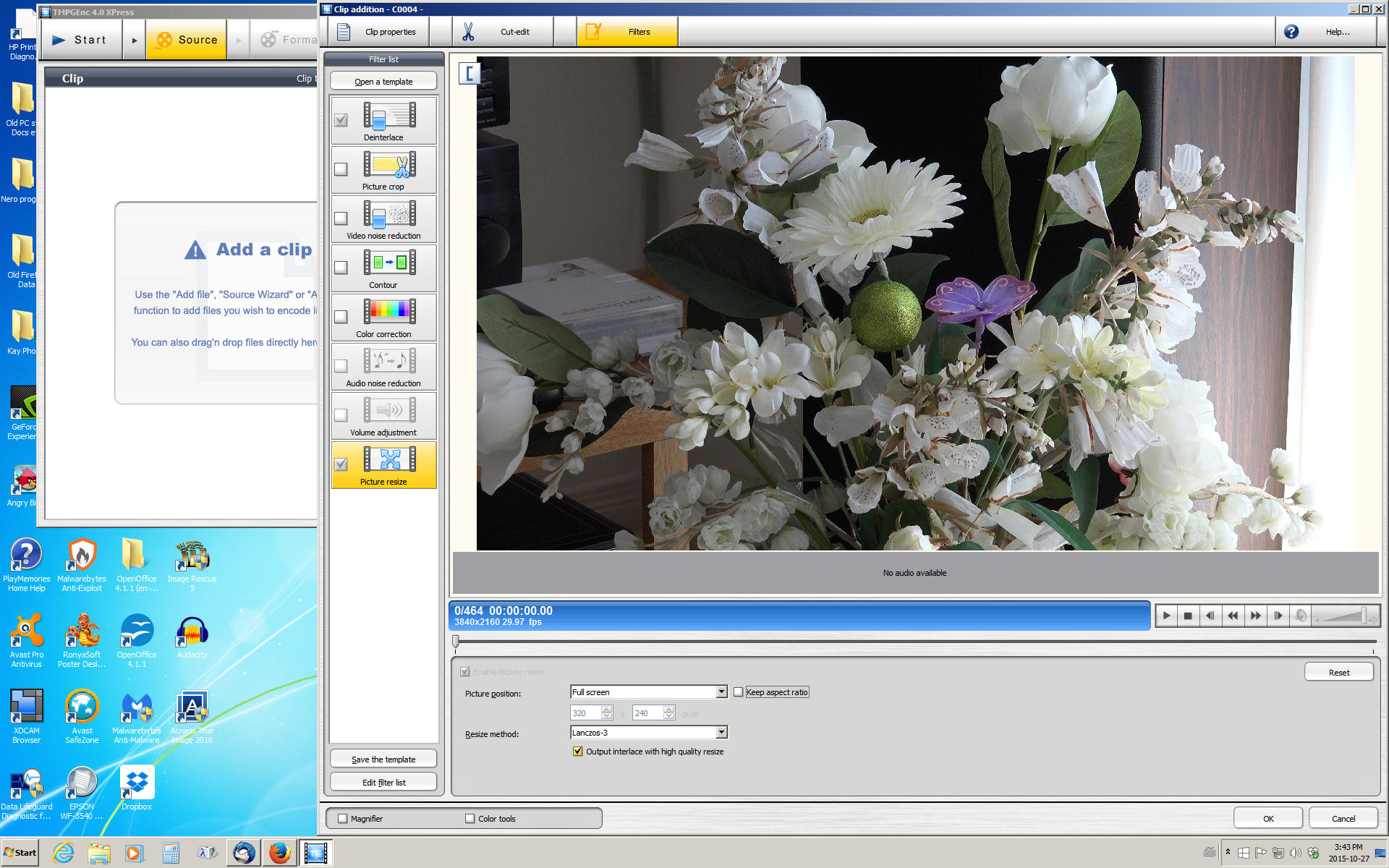This screenshot has width=1389, height=868.
Task: Enable the Color tools checkbox
Action: [470, 819]
